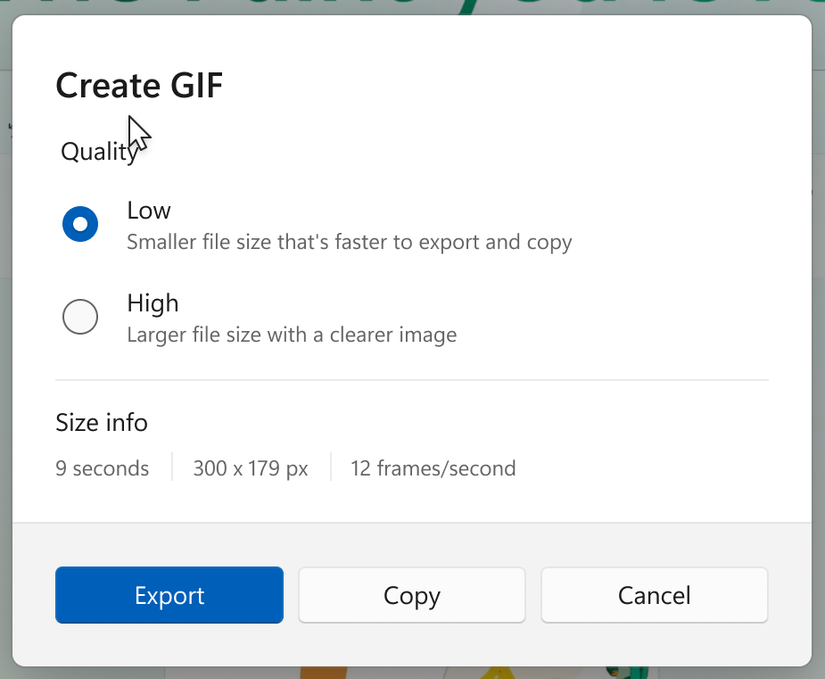
Task: Click the High option description text
Action: 290,335
